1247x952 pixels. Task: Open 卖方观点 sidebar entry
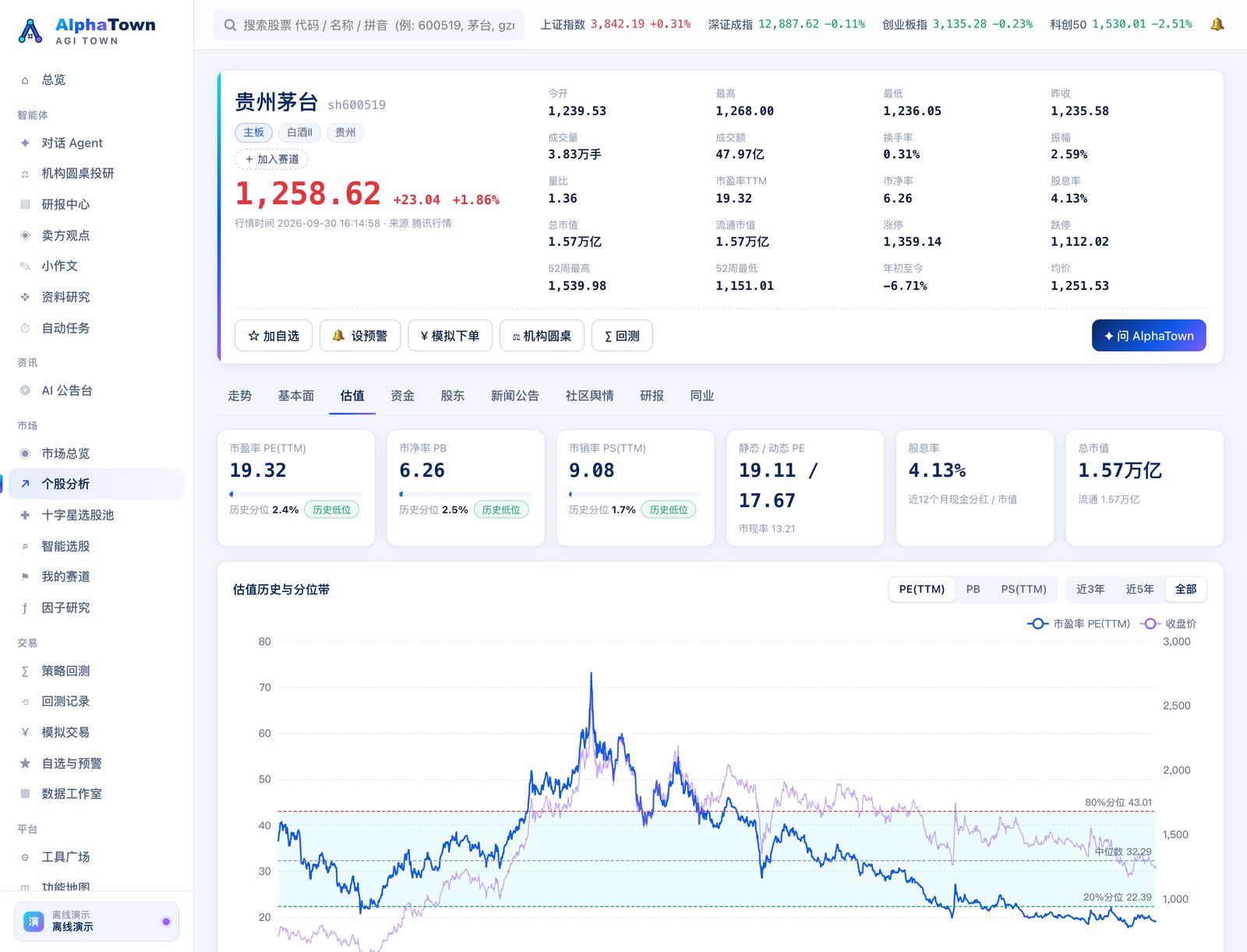click(97, 235)
